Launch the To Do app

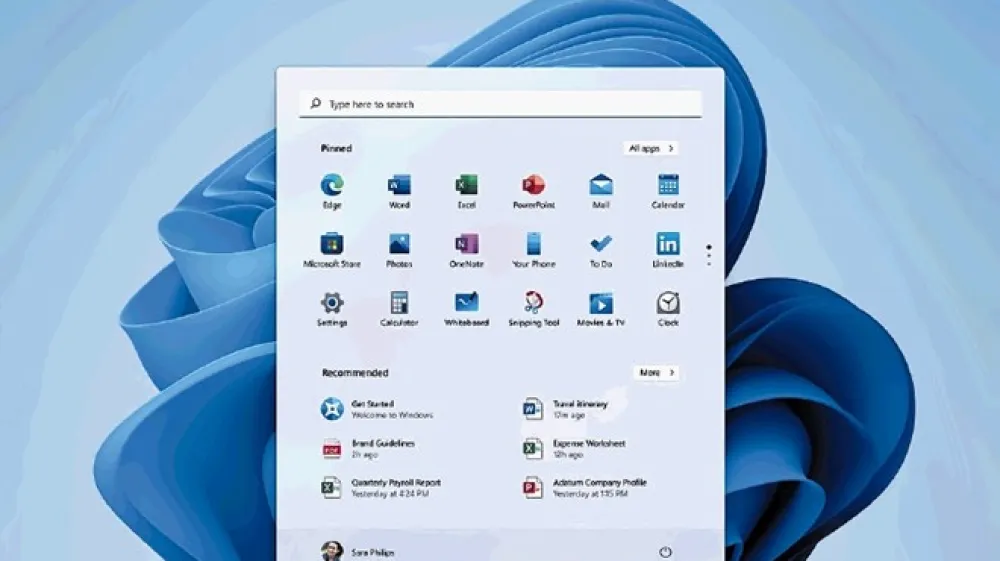pos(601,249)
